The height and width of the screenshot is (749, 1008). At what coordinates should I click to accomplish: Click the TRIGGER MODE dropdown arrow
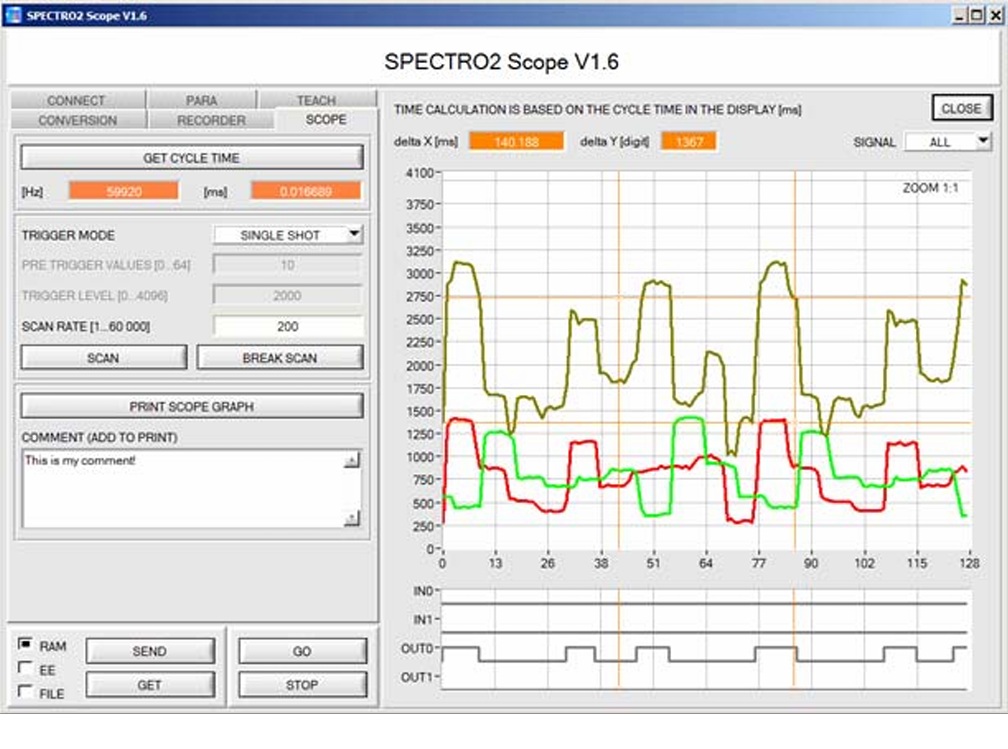coord(354,235)
